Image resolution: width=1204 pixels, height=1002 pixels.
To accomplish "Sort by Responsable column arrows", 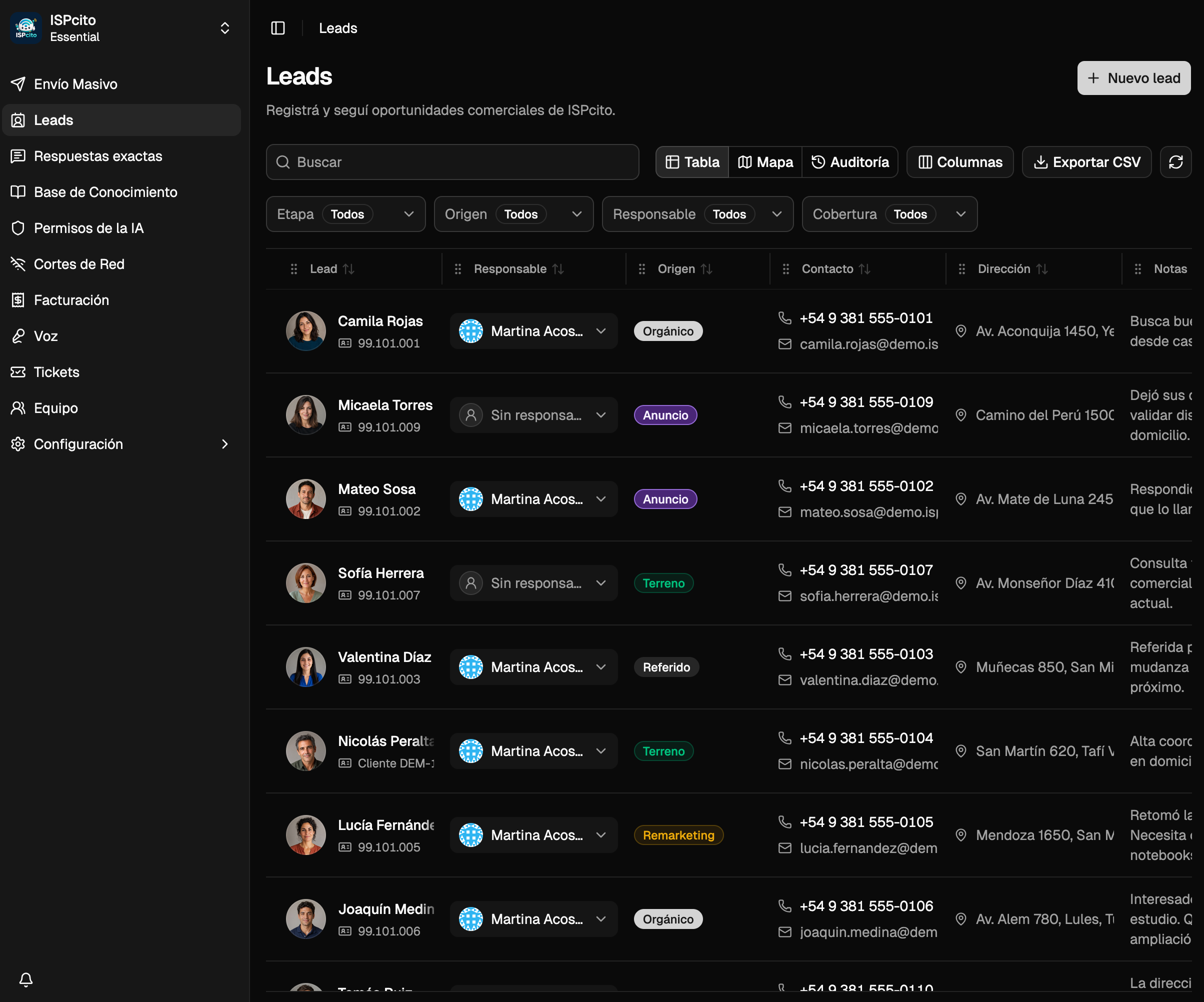I will click(558, 269).
